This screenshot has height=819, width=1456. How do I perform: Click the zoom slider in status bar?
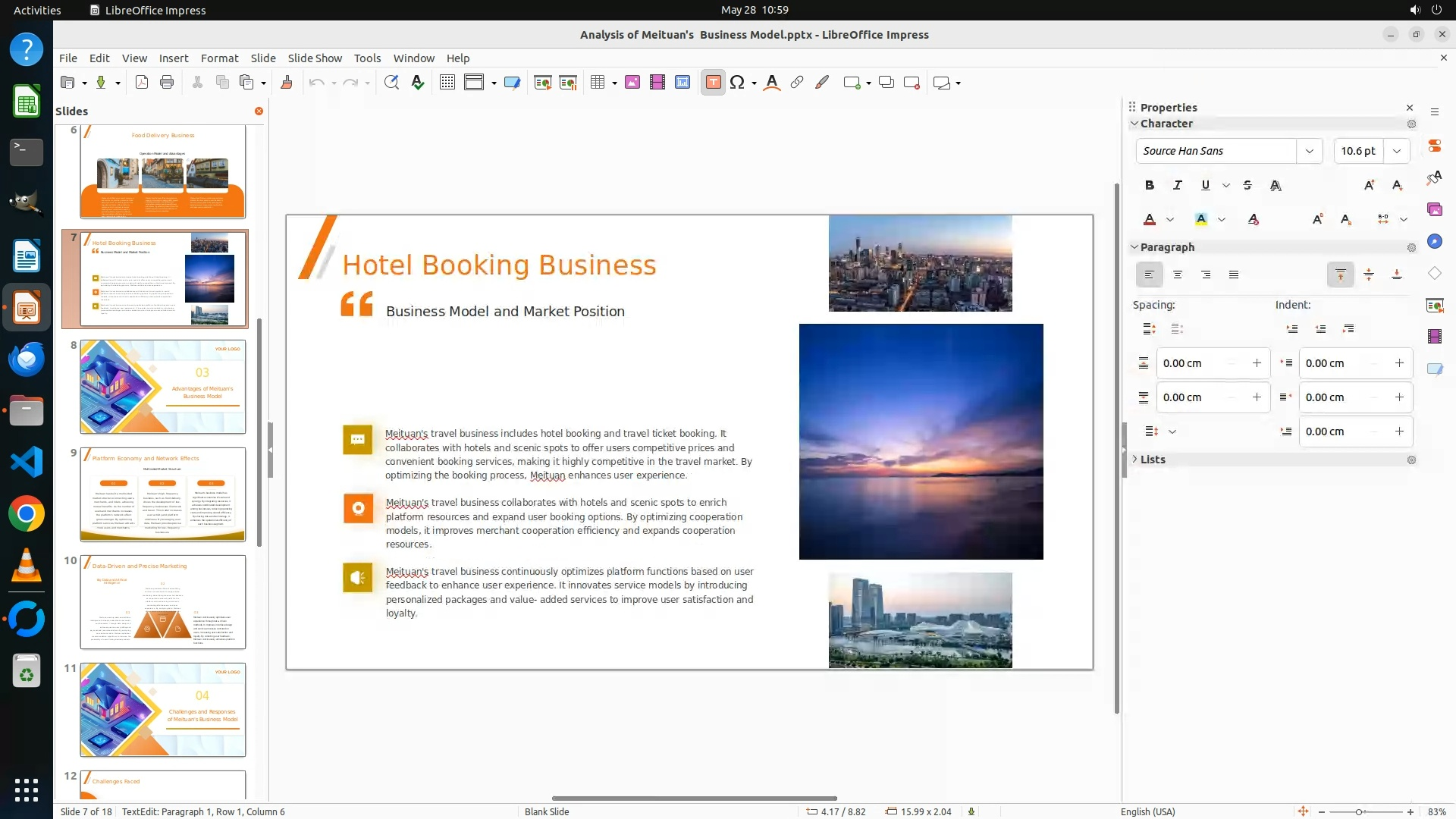coord(1358,811)
